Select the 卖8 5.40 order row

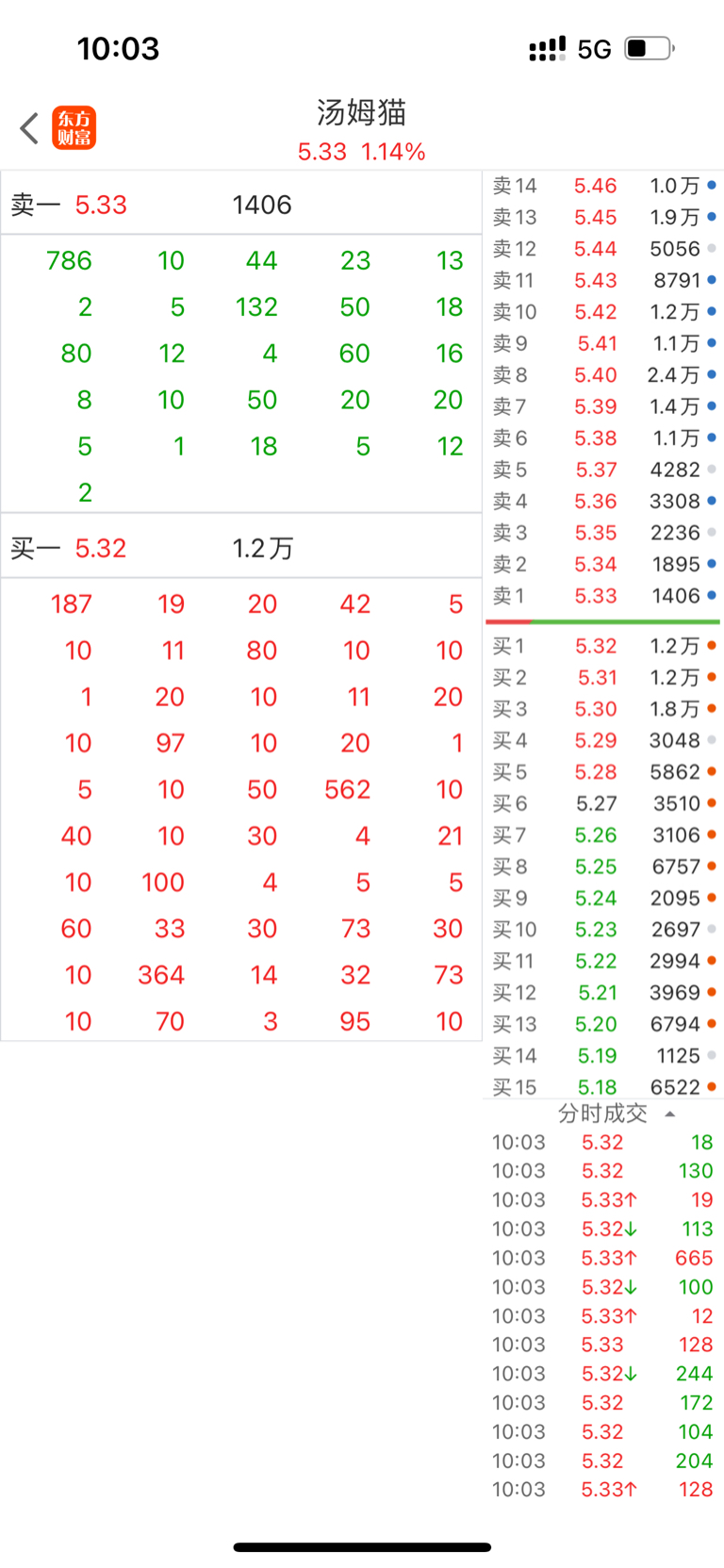coord(603,375)
